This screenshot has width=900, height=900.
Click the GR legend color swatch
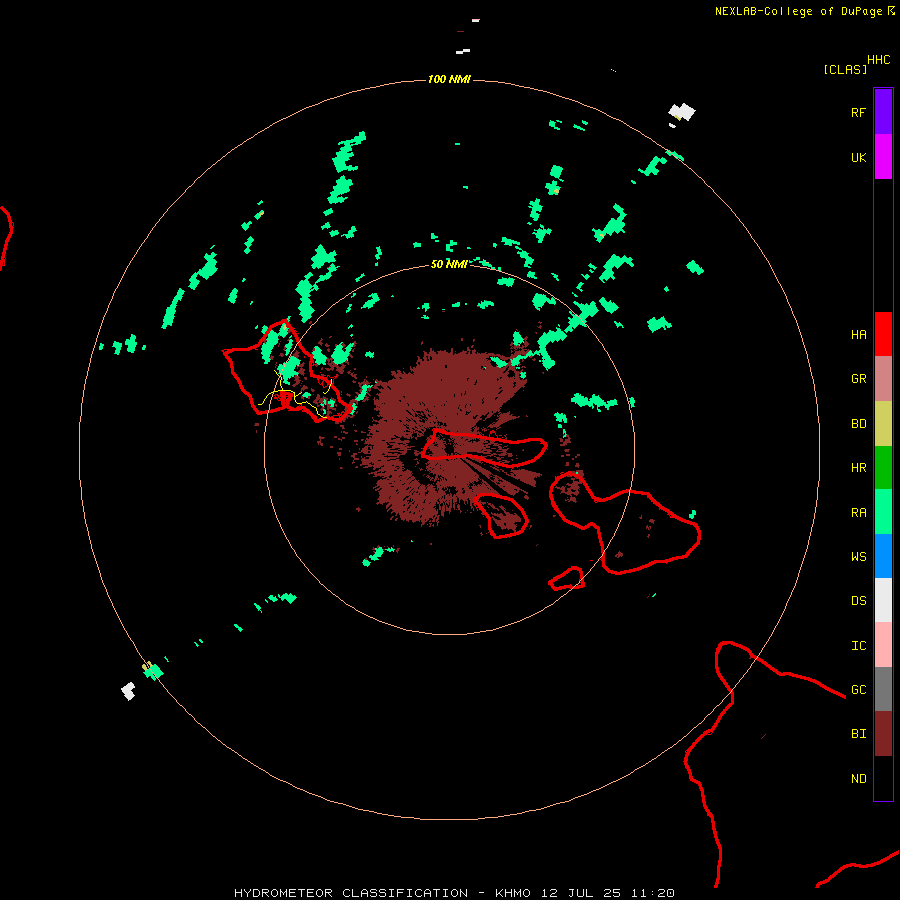click(x=883, y=379)
